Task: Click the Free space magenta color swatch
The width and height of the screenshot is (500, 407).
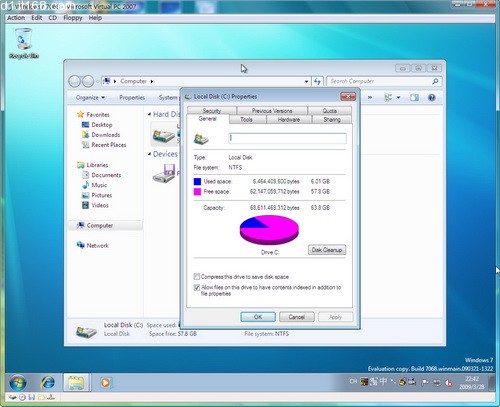Action: [197, 192]
